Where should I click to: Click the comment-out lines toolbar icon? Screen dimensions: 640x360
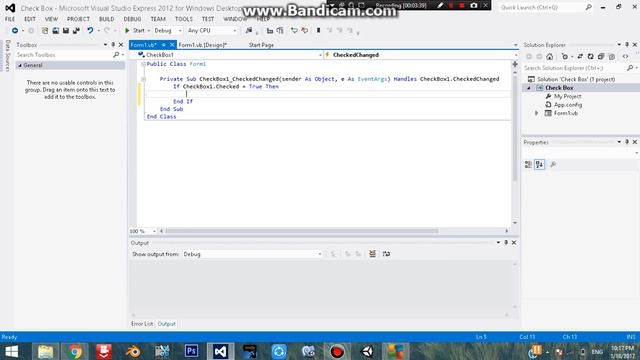(294, 31)
